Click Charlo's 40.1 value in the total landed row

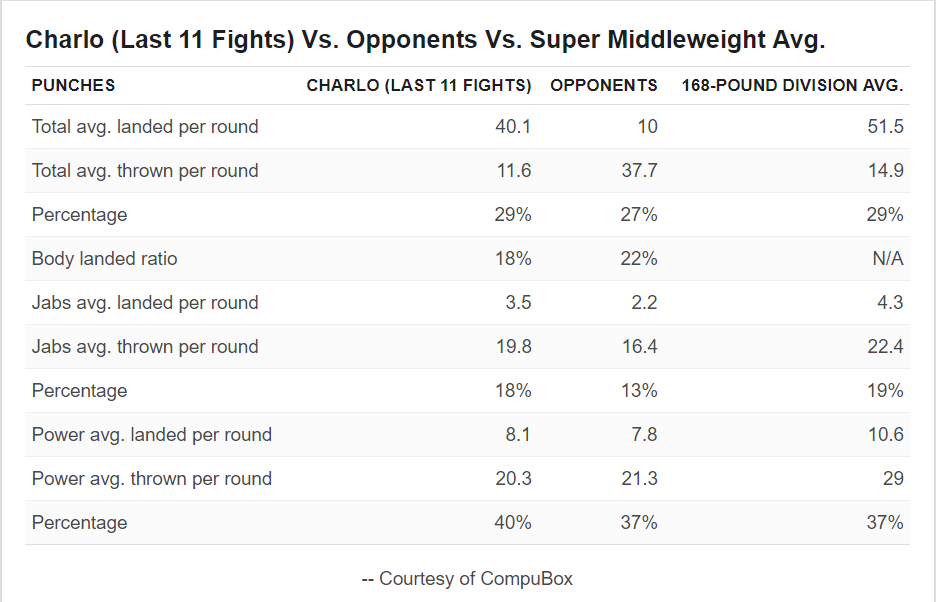point(513,127)
